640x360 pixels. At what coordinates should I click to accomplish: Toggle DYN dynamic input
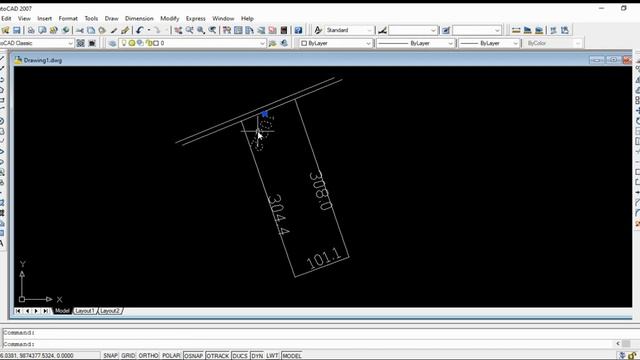pos(257,356)
